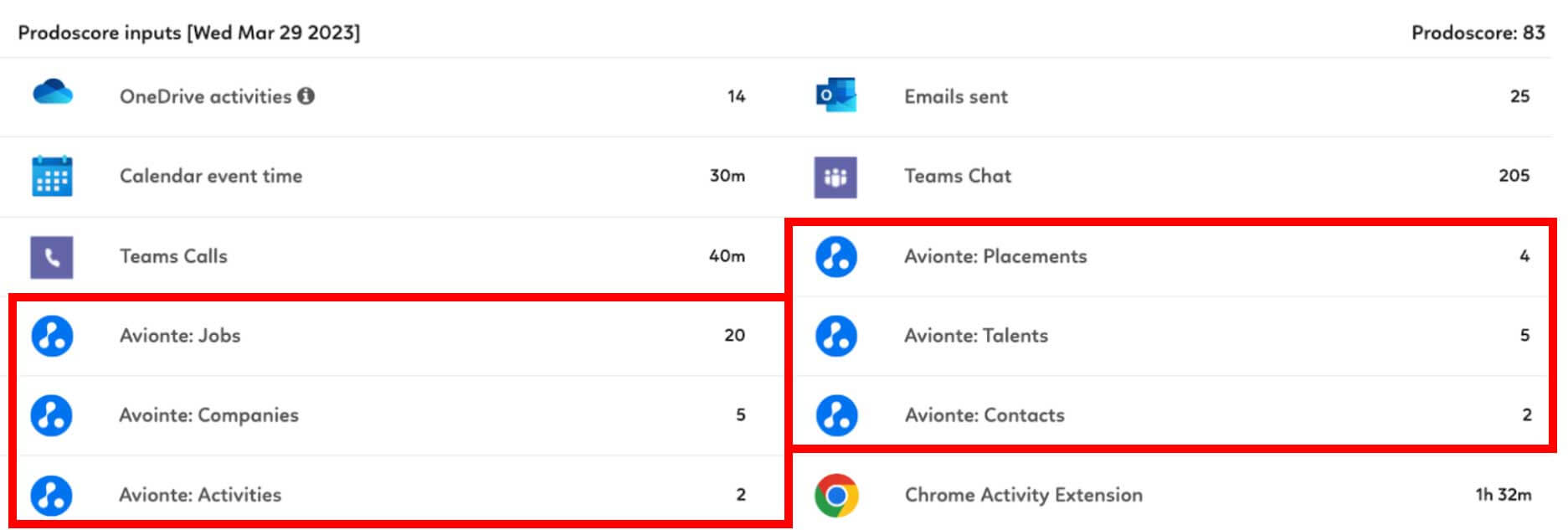Click the Avionte: Contacts icon

(x=836, y=415)
